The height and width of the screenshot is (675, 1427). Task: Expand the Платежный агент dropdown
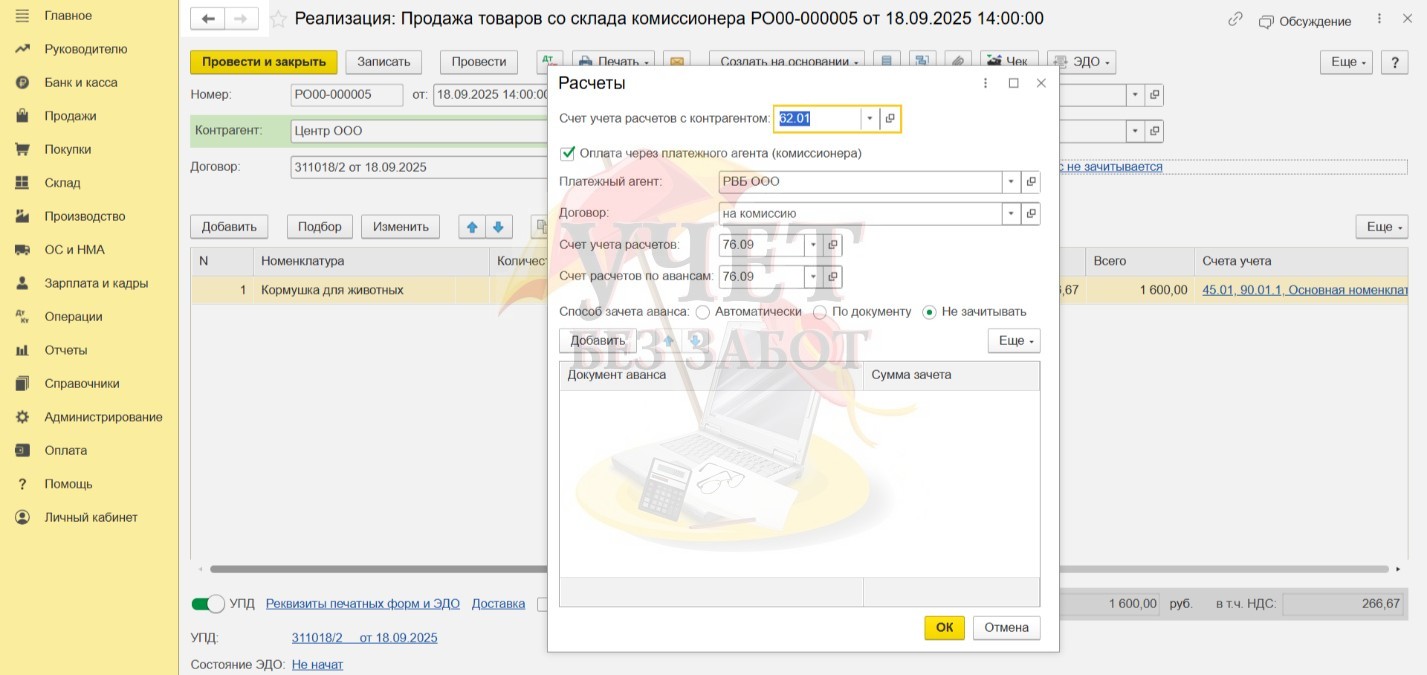click(1012, 182)
